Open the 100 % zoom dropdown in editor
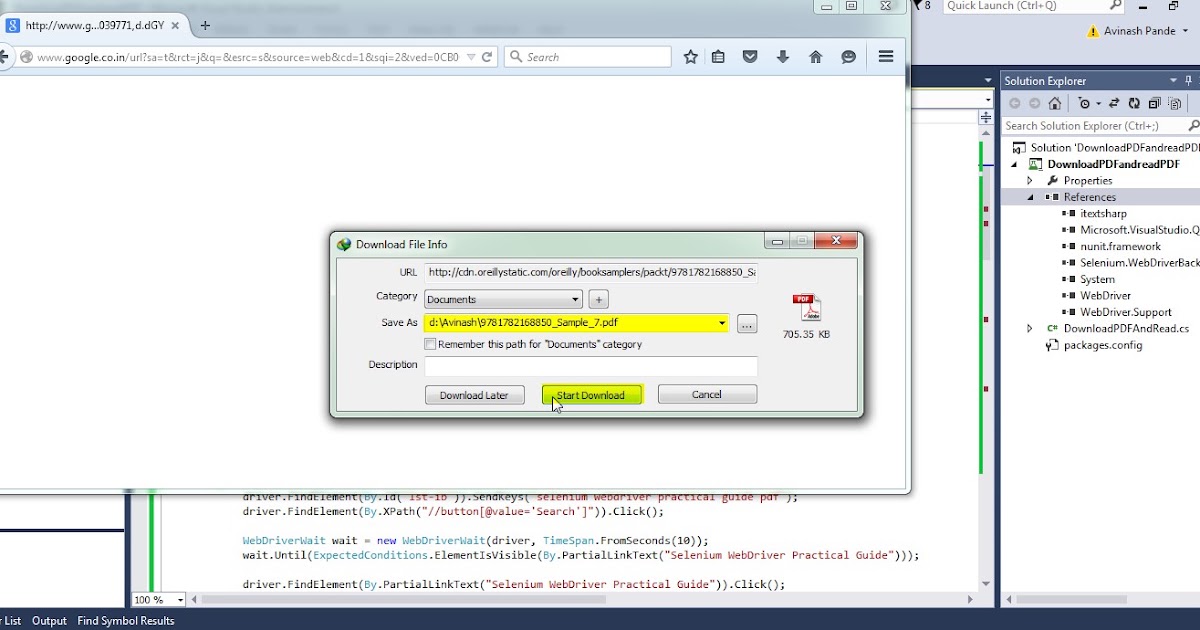This screenshot has width=1200, height=630. click(180, 600)
